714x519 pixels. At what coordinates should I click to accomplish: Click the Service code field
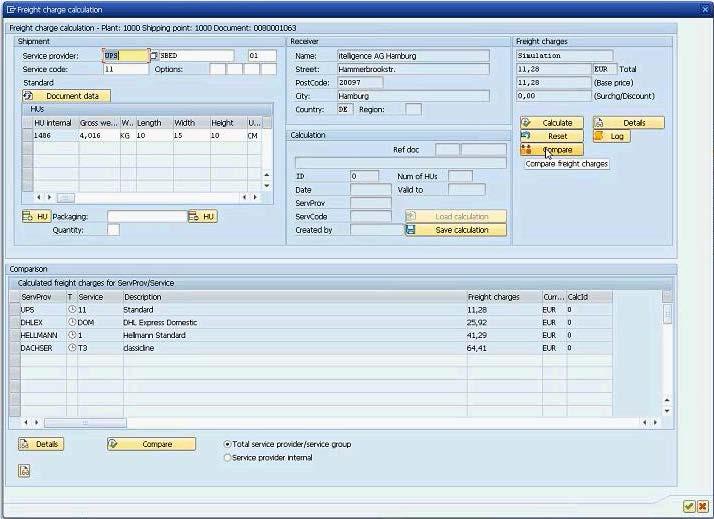pyautogui.click(x=126, y=69)
